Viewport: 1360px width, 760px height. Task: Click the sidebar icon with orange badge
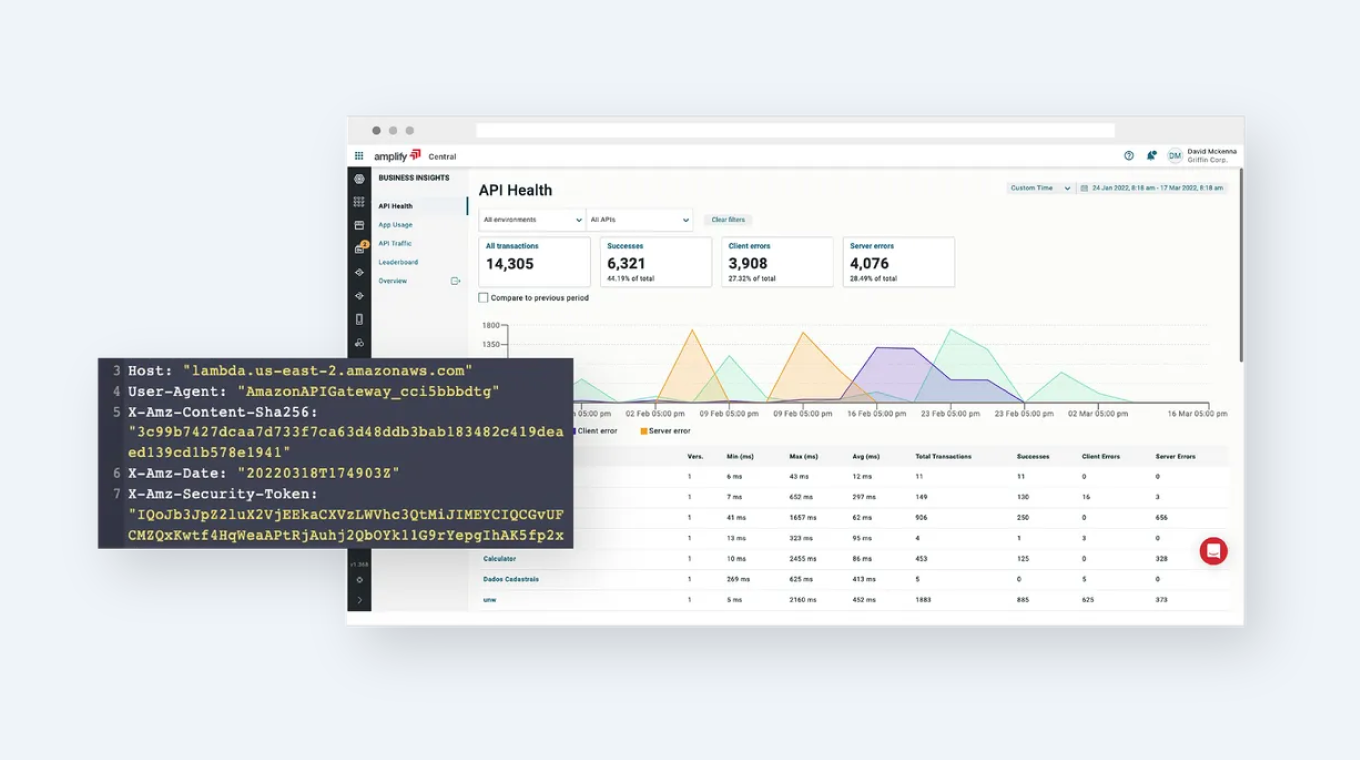[360, 248]
